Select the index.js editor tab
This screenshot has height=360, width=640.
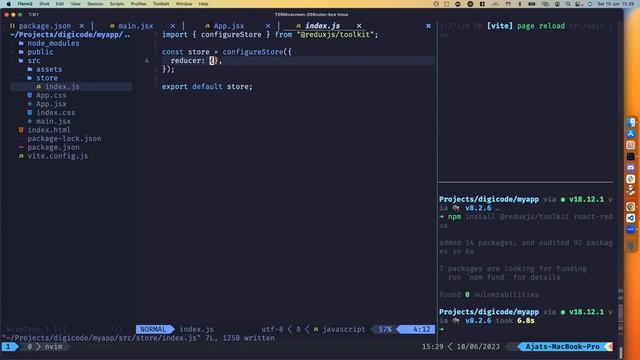tap(322, 26)
